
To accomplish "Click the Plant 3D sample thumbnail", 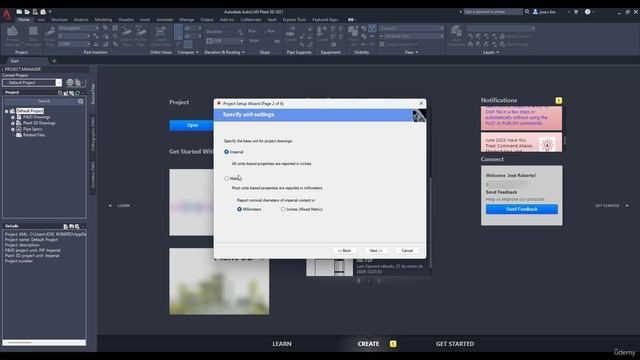I will (x=219, y=281).
